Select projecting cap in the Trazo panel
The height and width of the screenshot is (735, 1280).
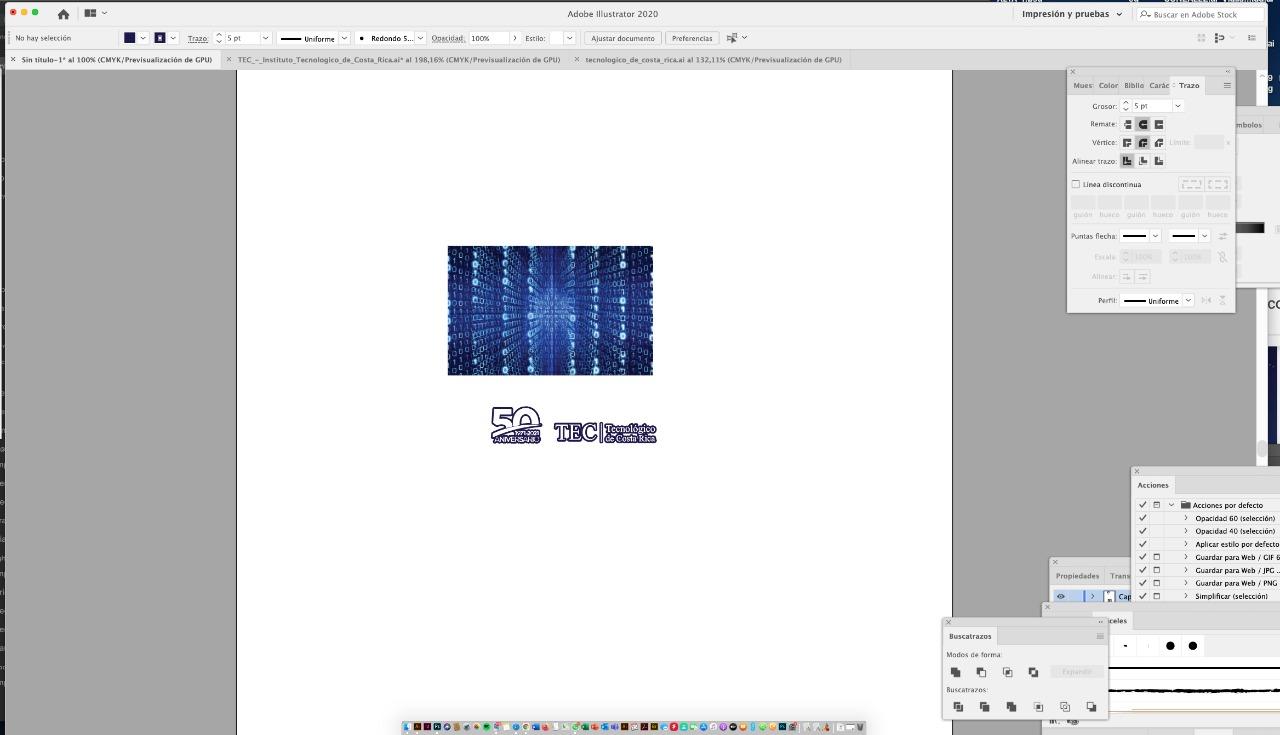click(x=1159, y=124)
